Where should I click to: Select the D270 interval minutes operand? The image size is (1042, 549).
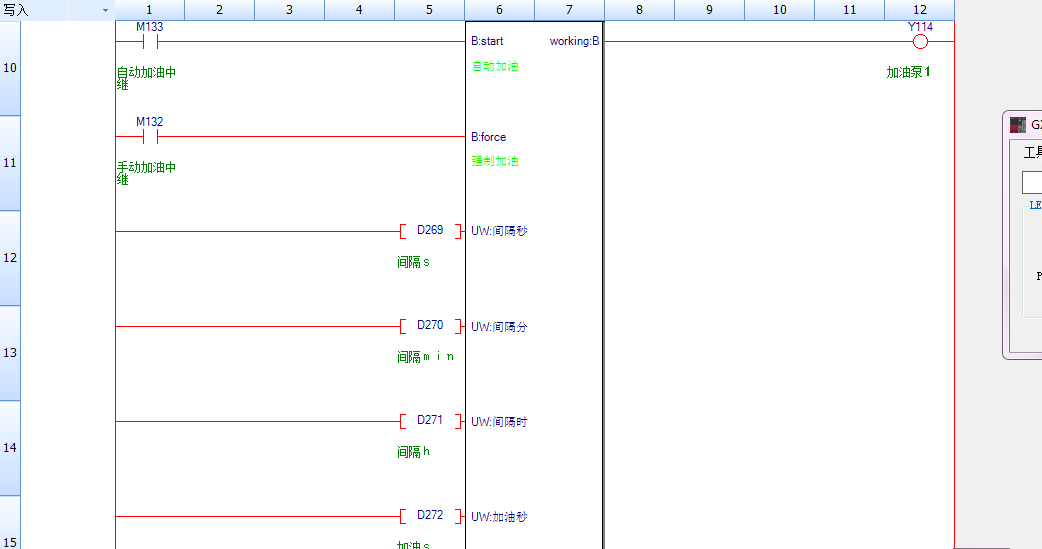tap(430, 326)
